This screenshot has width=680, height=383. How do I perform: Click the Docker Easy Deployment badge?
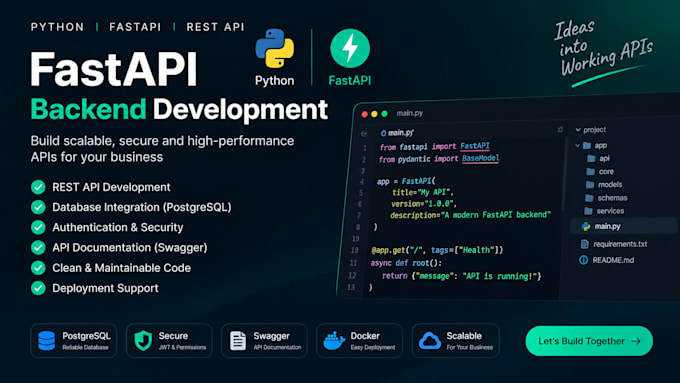[x=360, y=340]
